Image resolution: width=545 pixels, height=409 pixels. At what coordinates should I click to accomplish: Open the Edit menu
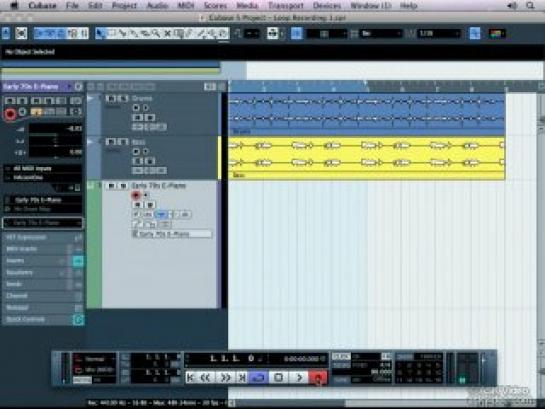[95, 6]
